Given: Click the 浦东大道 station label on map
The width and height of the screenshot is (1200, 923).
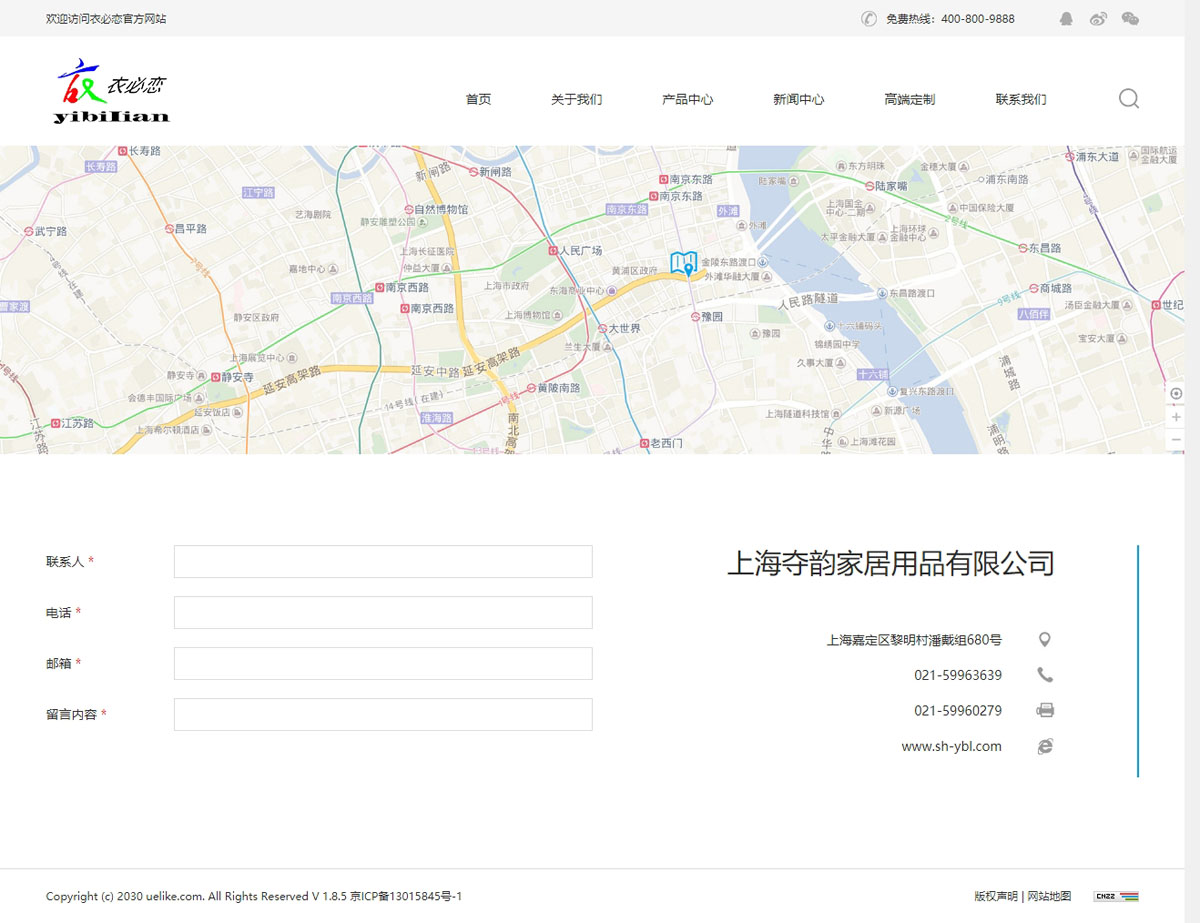Looking at the screenshot, I should pyautogui.click(x=1097, y=157).
